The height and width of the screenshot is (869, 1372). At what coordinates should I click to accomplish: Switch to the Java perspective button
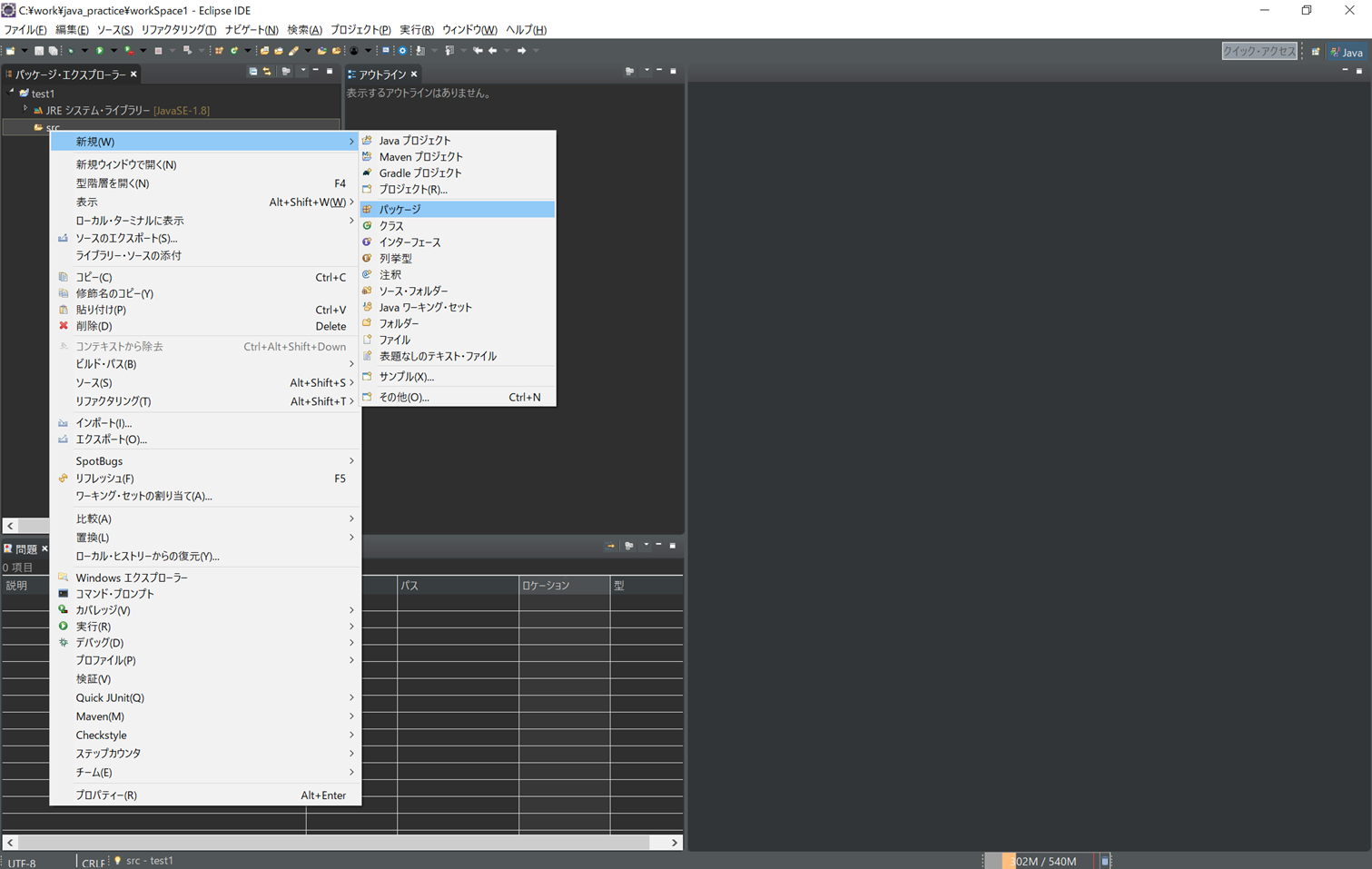coord(1347,52)
